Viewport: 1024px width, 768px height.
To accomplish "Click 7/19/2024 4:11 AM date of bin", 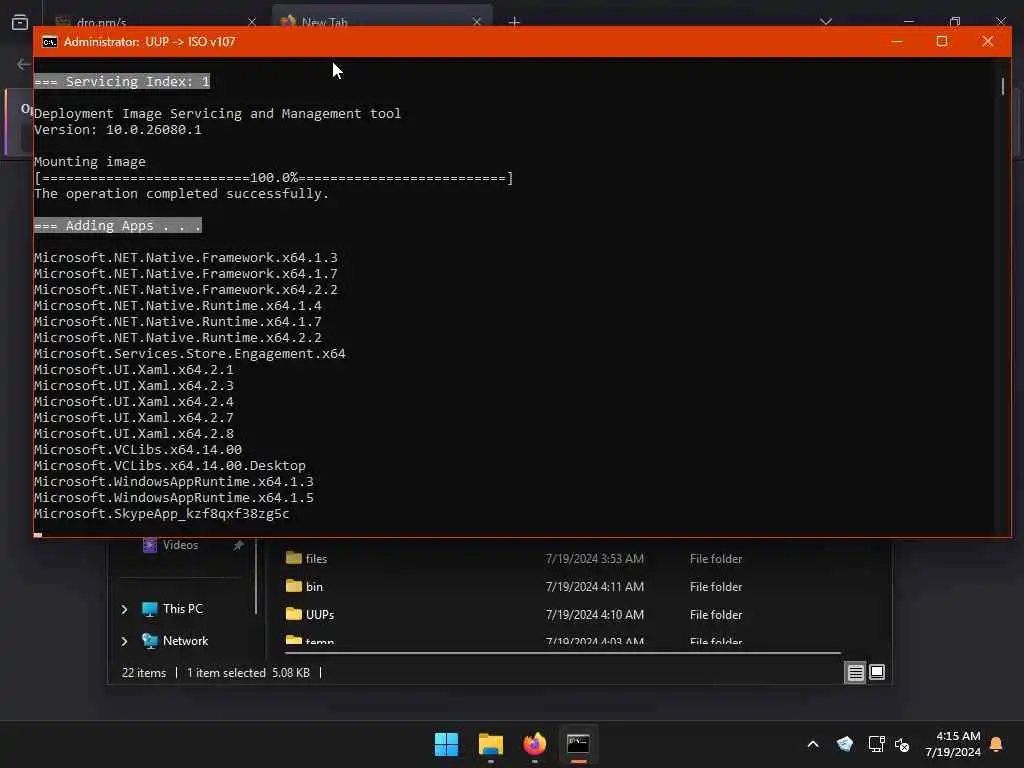I will [x=595, y=586].
